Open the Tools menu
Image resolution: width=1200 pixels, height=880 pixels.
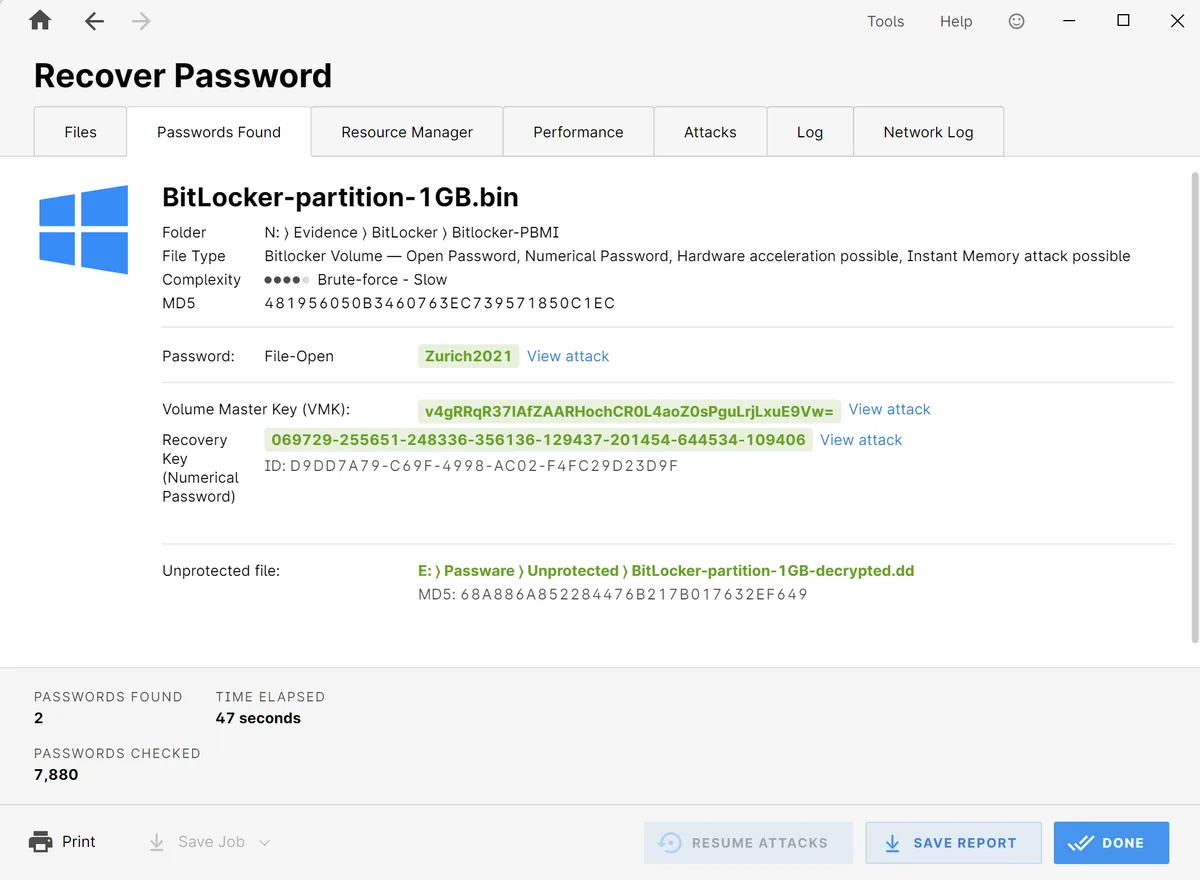[885, 21]
